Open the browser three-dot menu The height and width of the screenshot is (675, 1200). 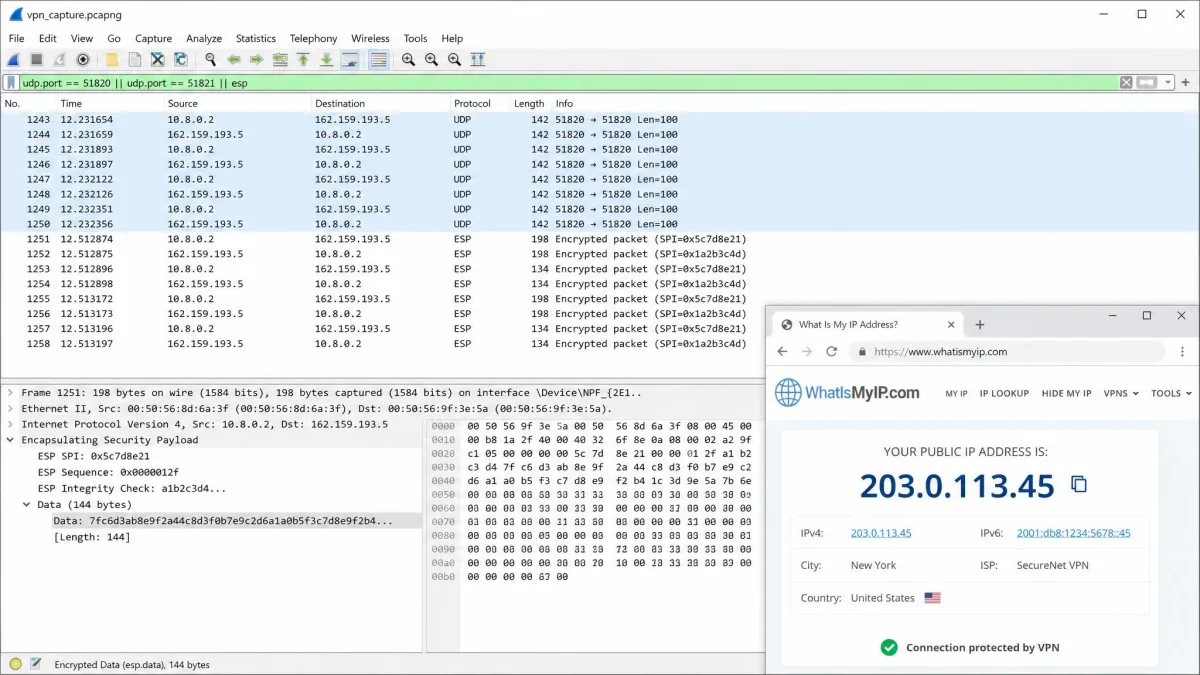tap(1183, 352)
